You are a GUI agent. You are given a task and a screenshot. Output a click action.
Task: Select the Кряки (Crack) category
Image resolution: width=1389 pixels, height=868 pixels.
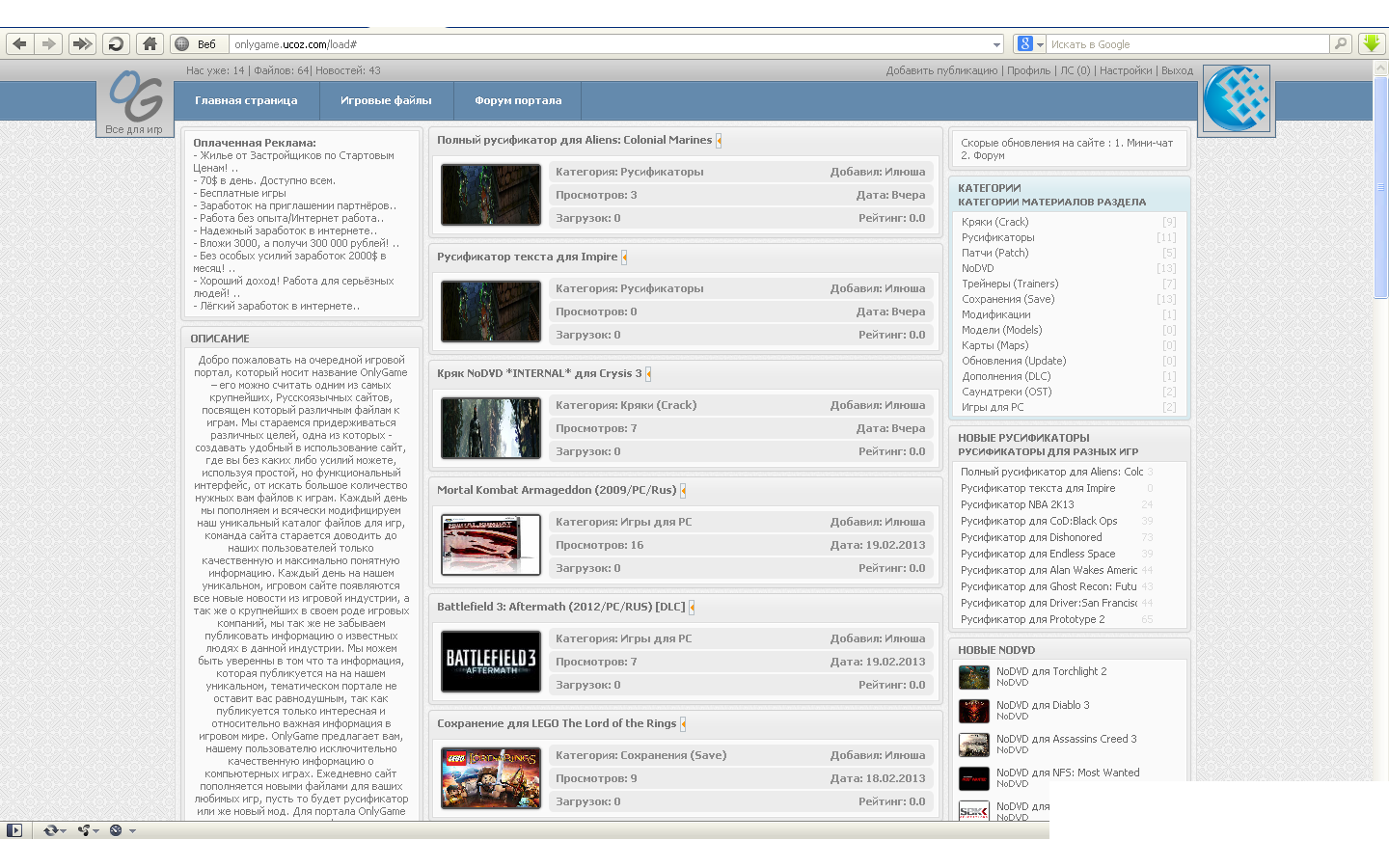pyautogui.click(x=994, y=222)
